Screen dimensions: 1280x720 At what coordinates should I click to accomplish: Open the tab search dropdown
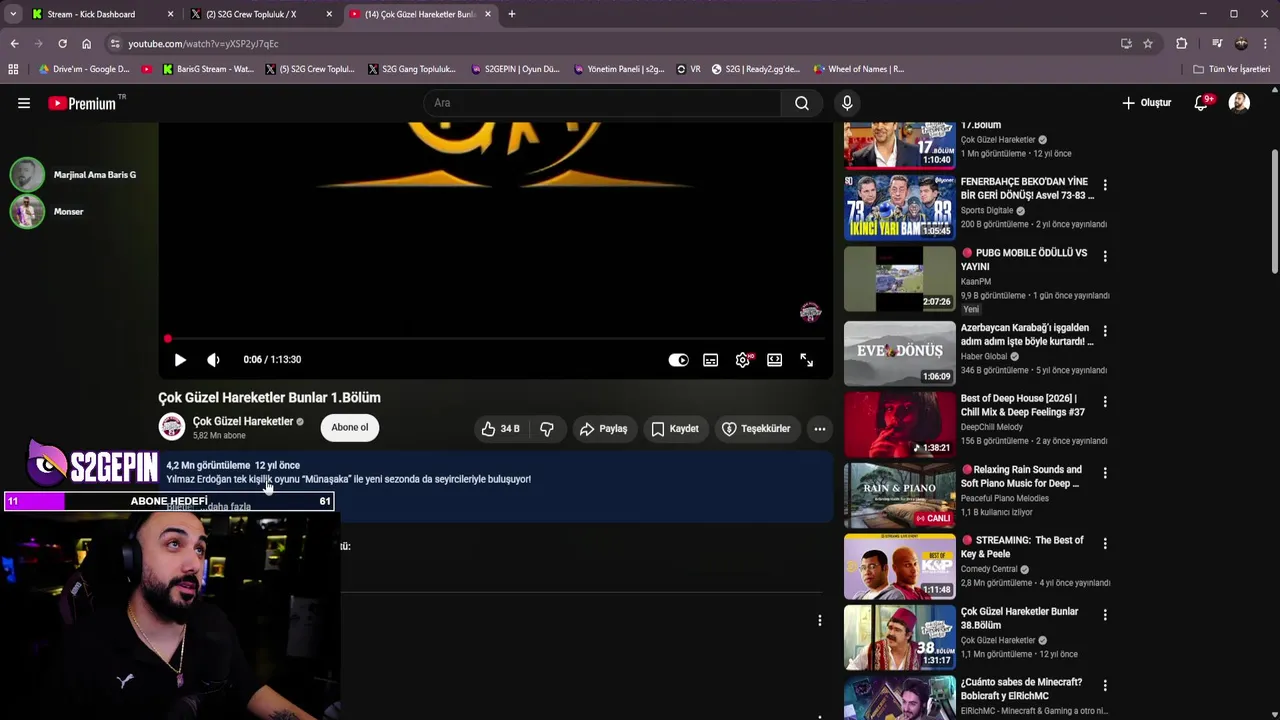[13, 14]
